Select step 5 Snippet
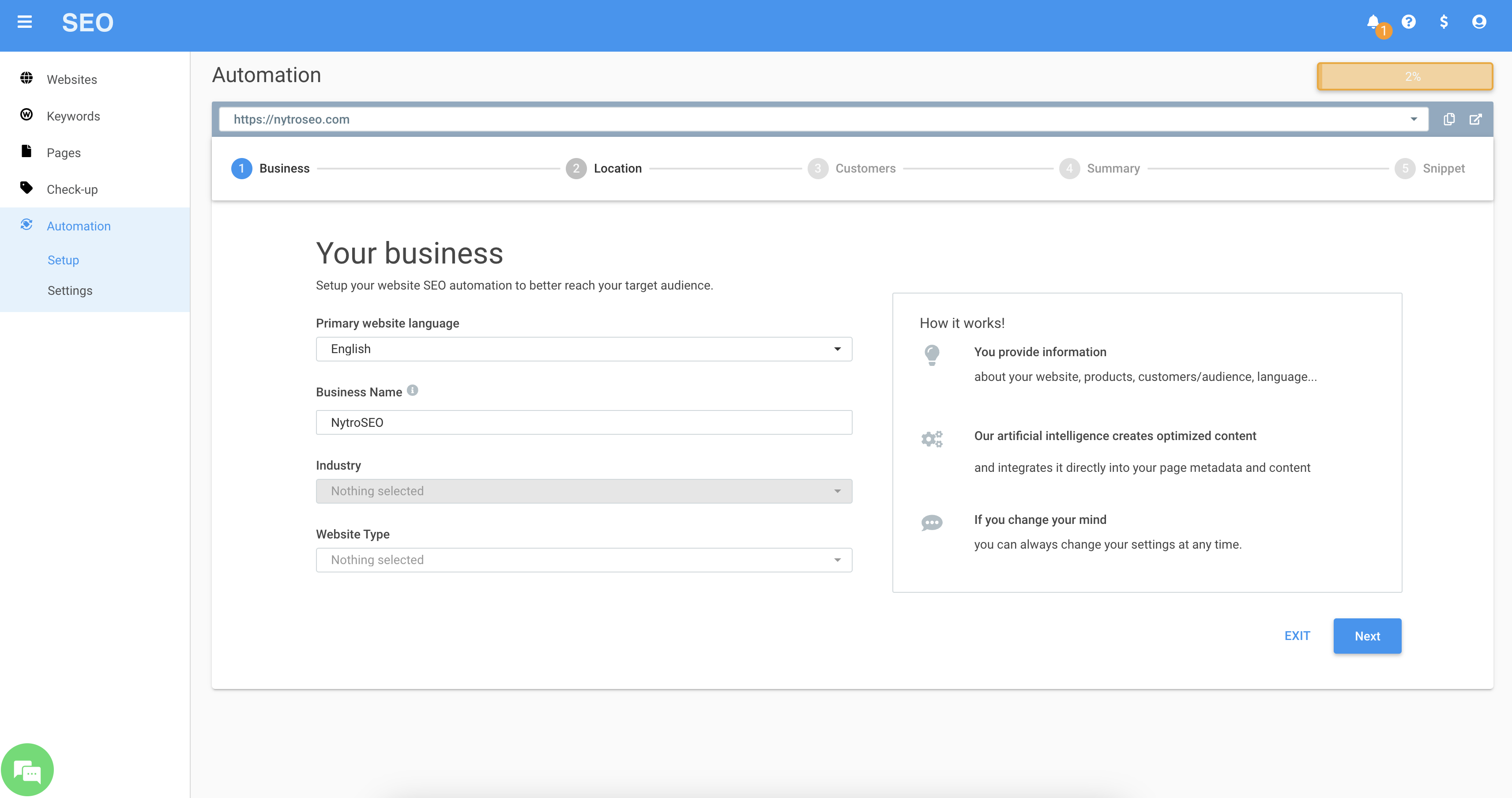 1430,169
